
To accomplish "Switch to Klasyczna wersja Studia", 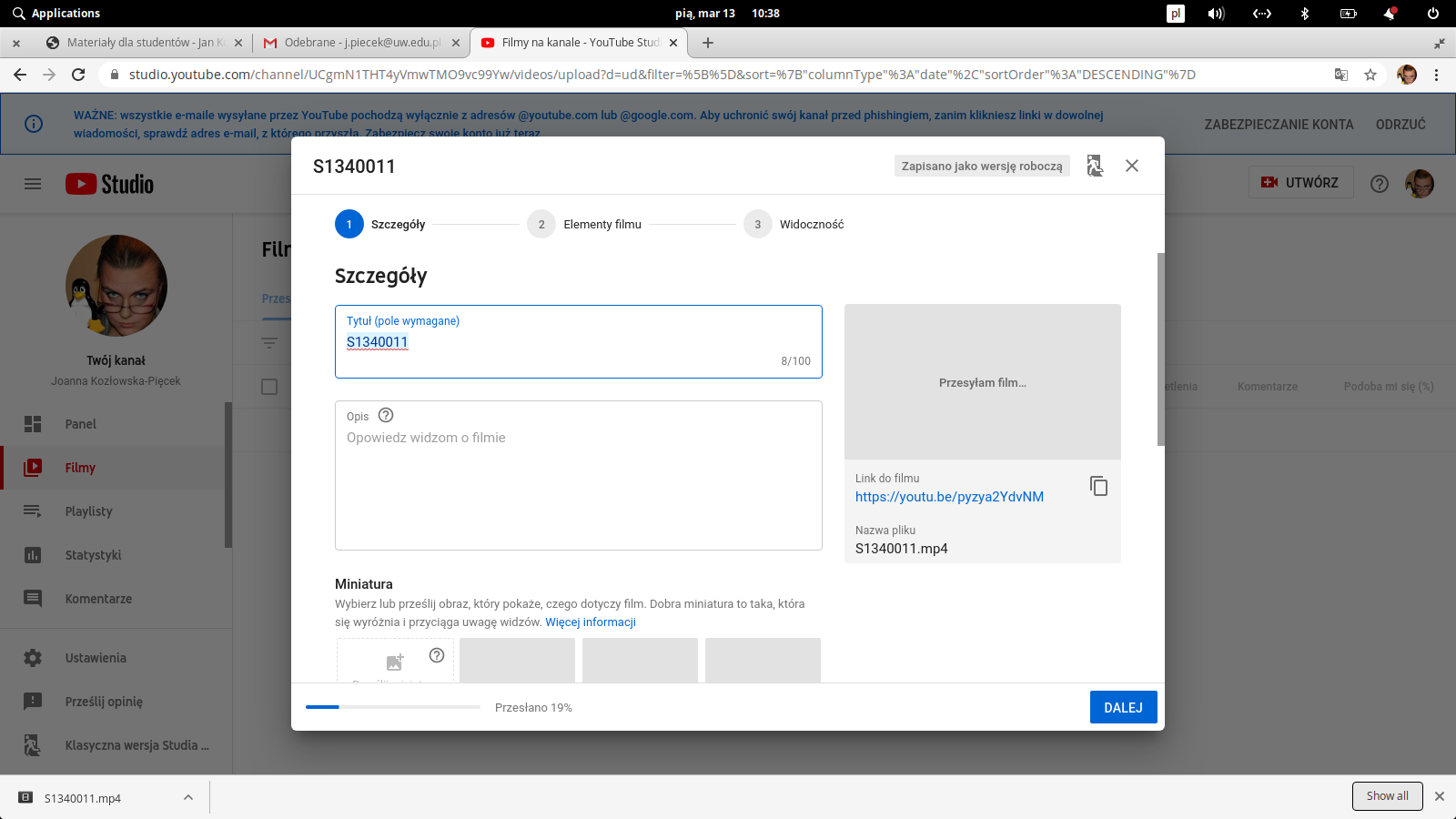I will (116, 745).
